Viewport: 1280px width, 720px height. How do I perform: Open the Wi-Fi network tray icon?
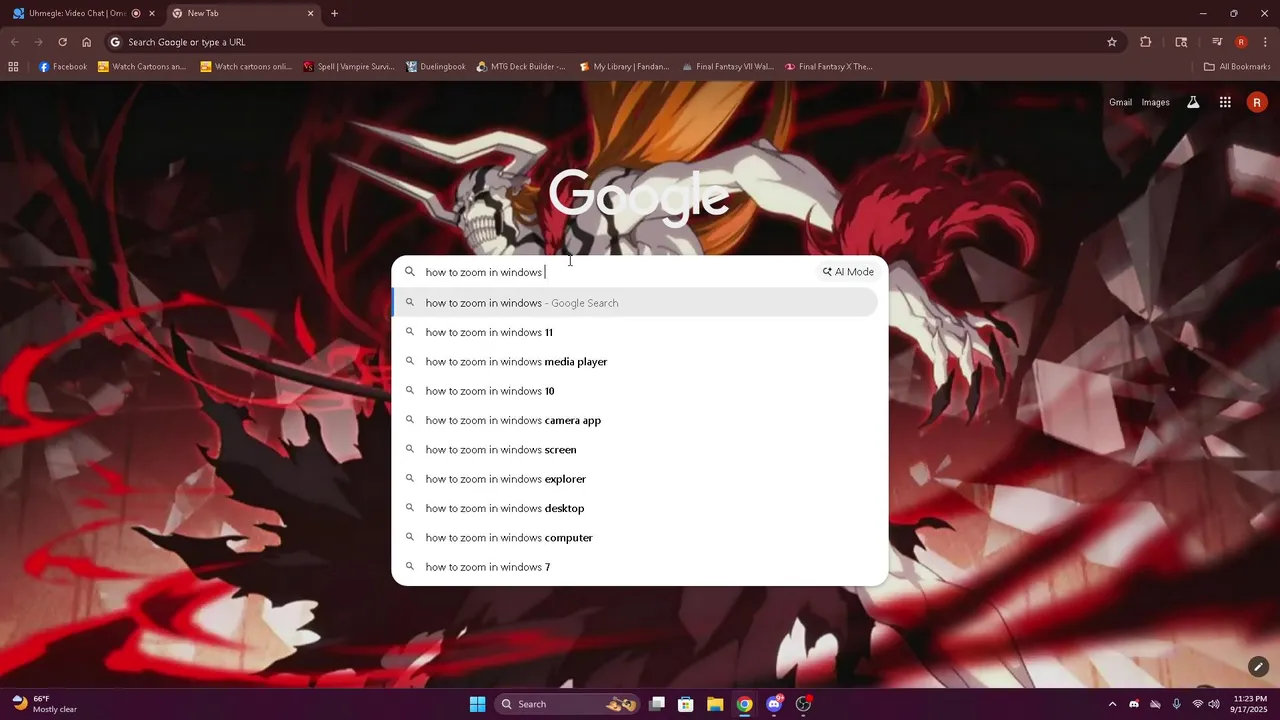coord(1198,704)
